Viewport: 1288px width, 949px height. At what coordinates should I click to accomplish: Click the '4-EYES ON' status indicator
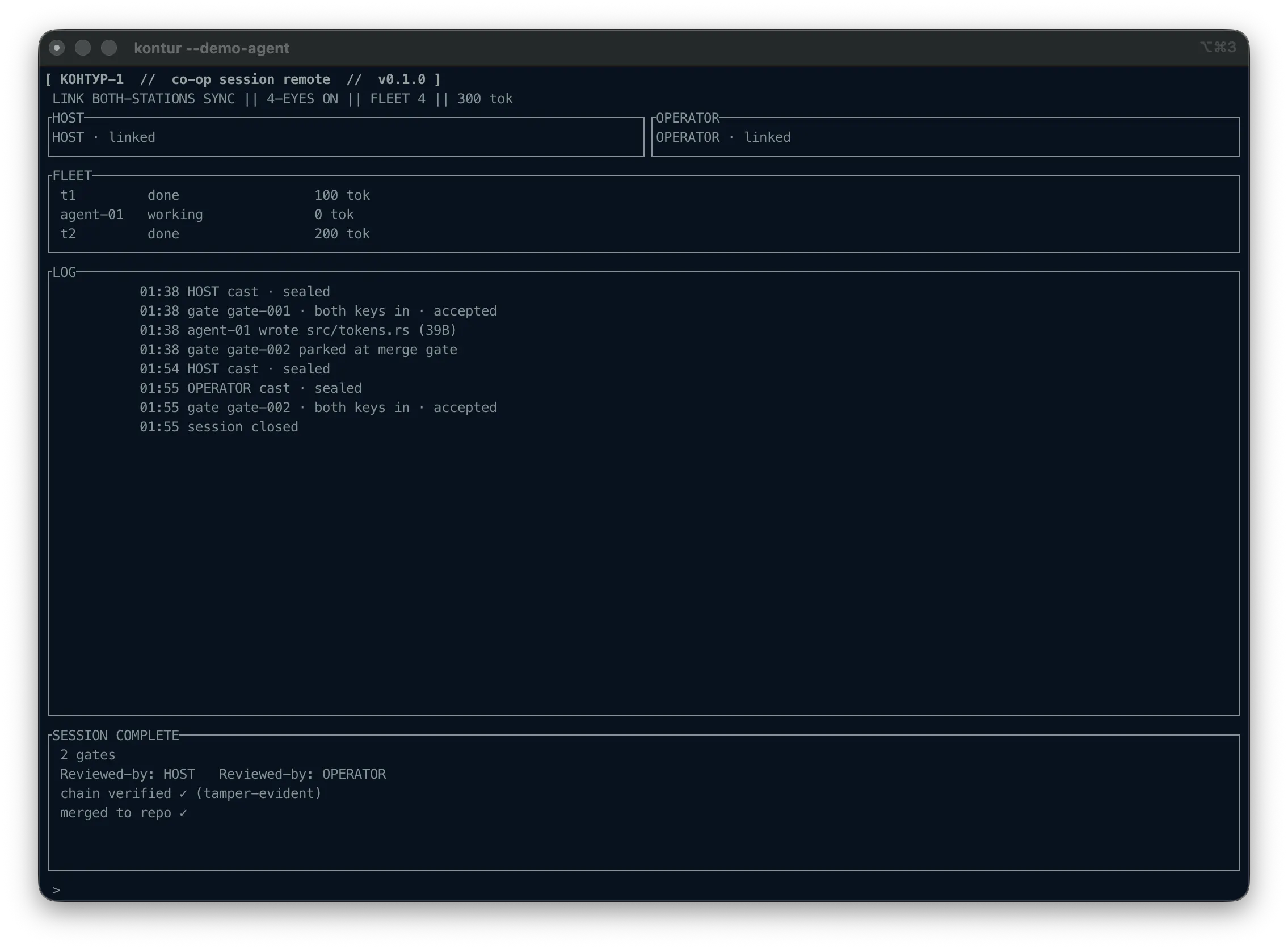tap(302, 99)
